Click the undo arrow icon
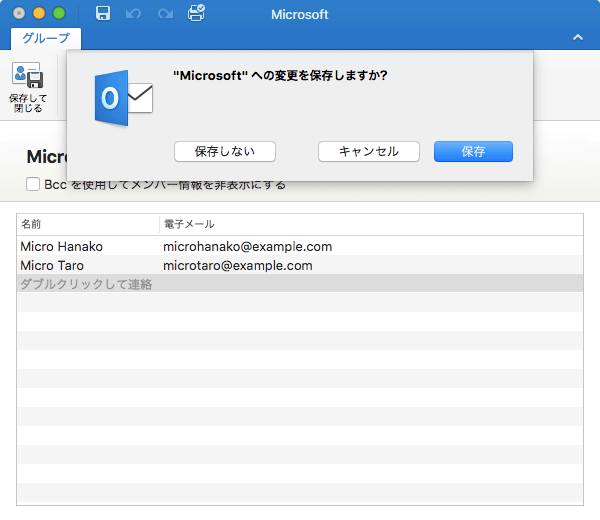The height and width of the screenshot is (520, 600). [x=133, y=14]
